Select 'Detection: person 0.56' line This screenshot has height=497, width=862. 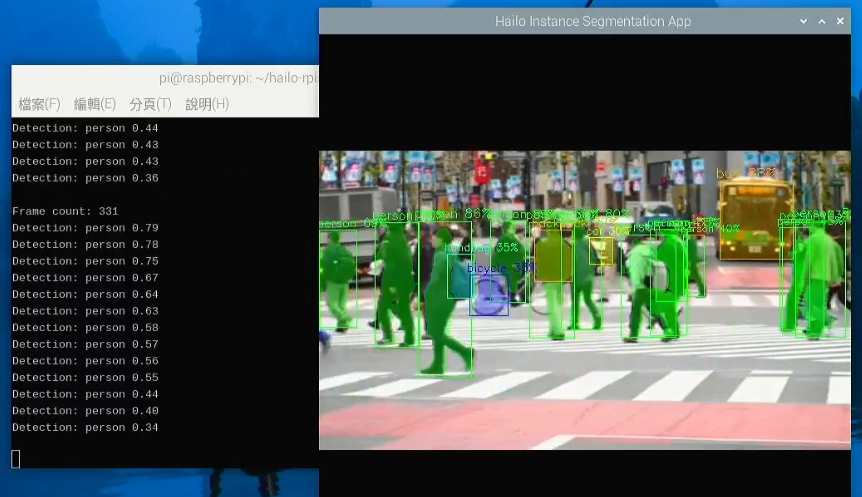coord(85,361)
